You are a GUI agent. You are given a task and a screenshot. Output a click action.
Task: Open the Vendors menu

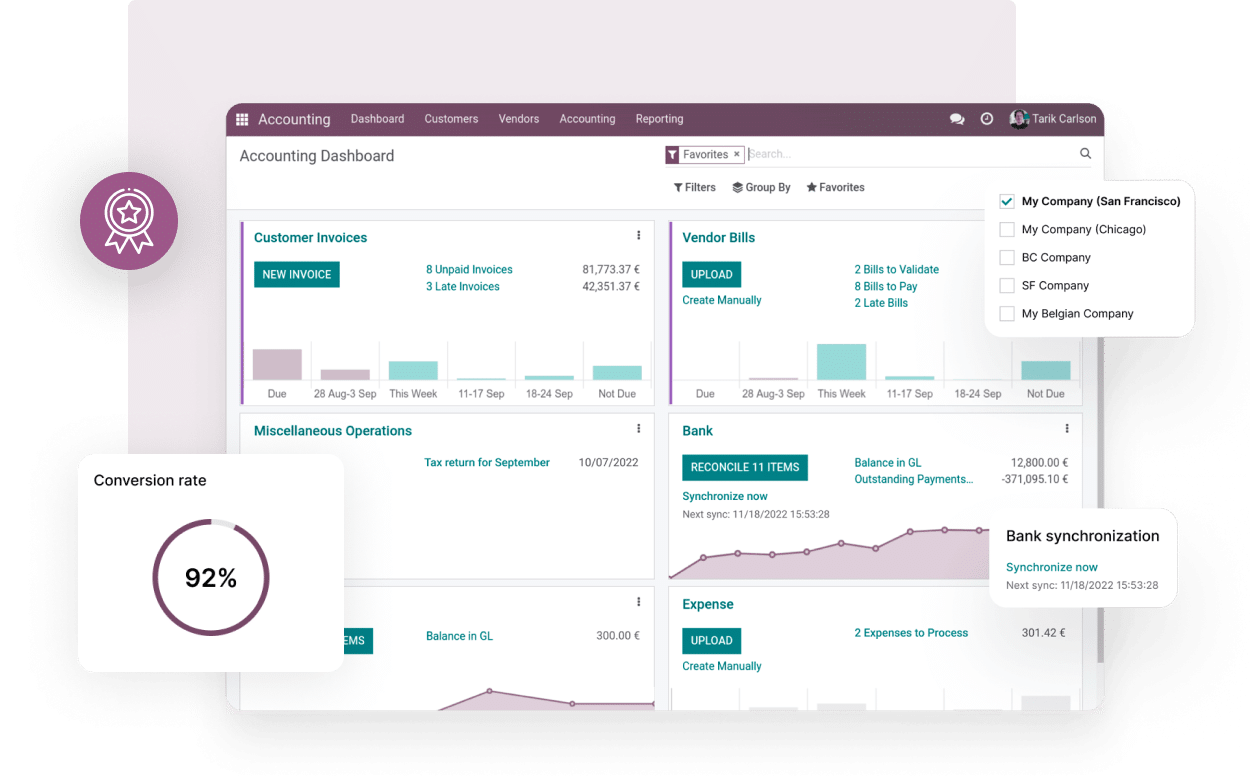[518, 119]
